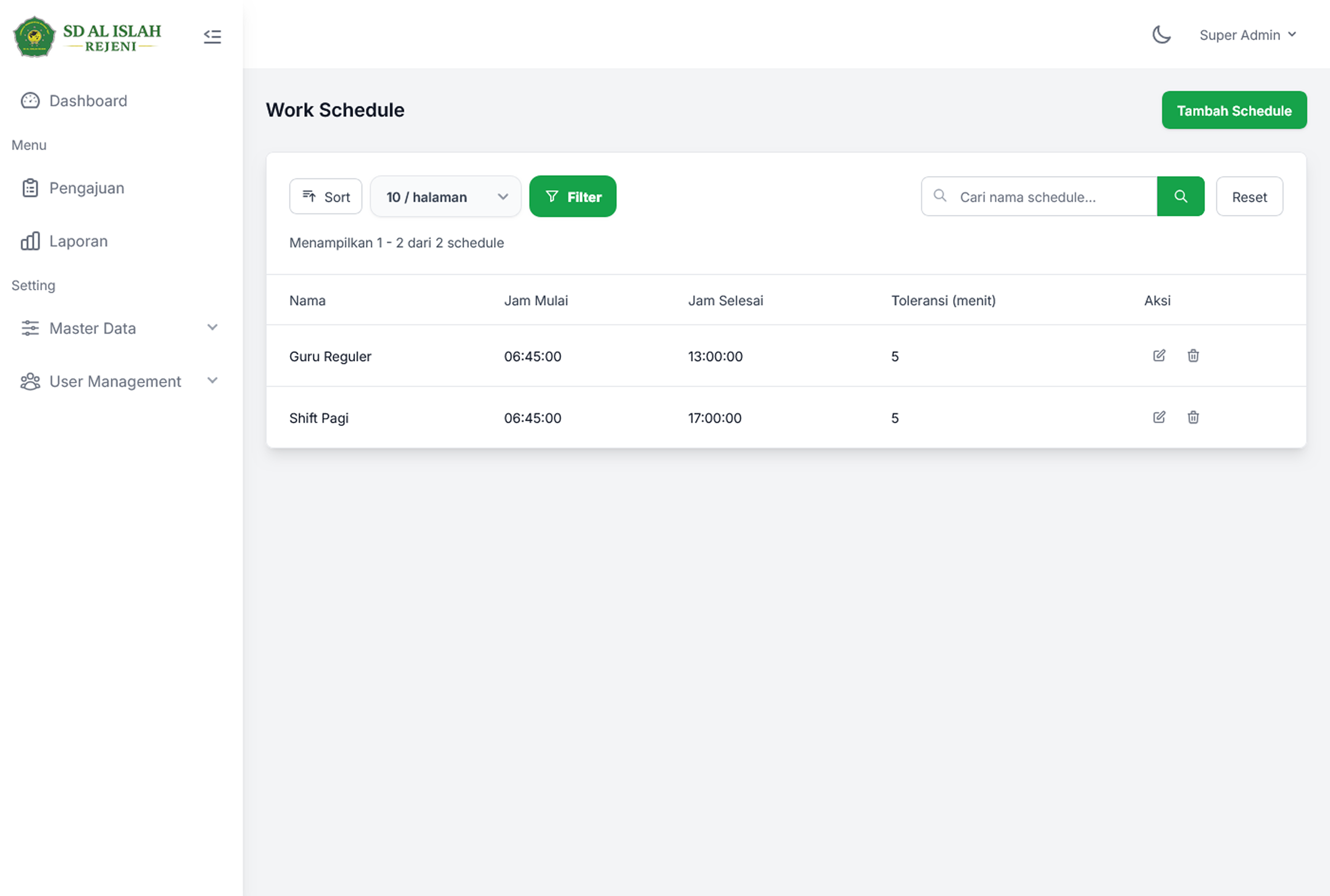Edit the Shift Pagi schedule
This screenshot has height=896, width=1330.
click(x=1159, y=417)
